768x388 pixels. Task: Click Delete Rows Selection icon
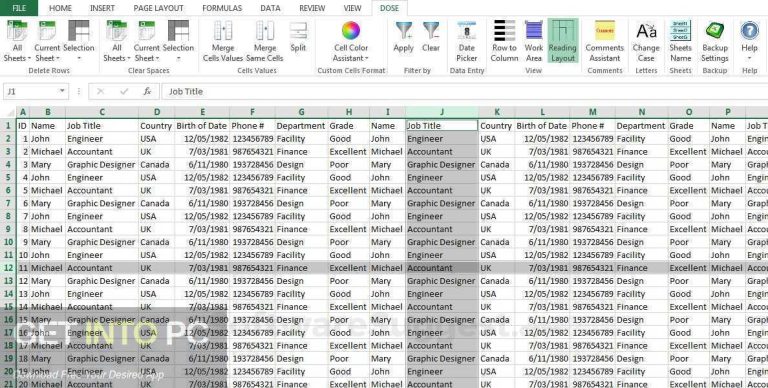79,30
